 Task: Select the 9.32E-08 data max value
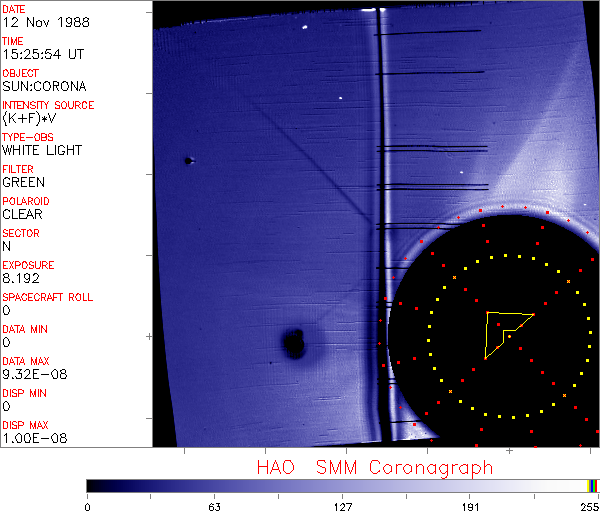click(35, 374)
